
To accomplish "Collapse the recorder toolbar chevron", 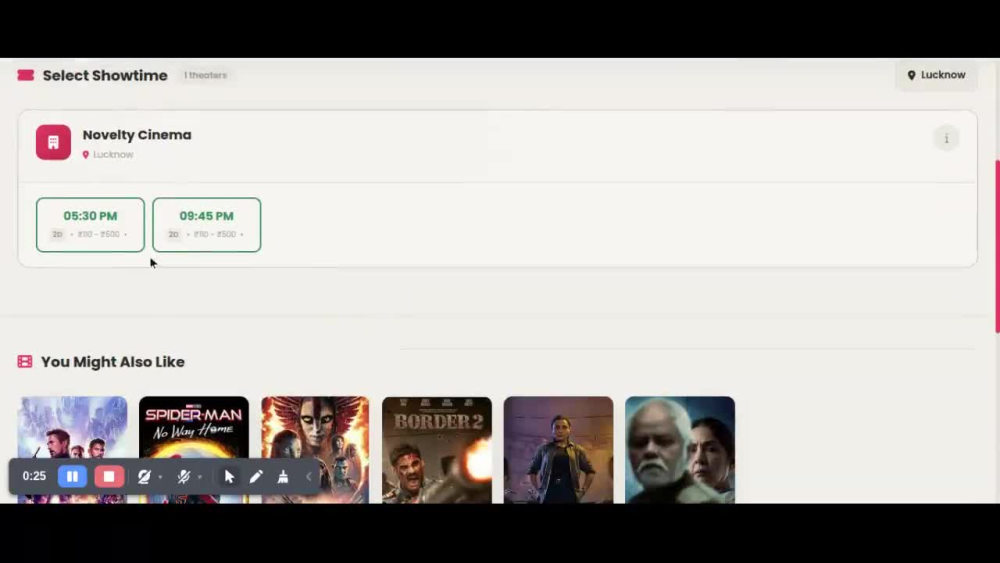I will (x=309, y=476).
